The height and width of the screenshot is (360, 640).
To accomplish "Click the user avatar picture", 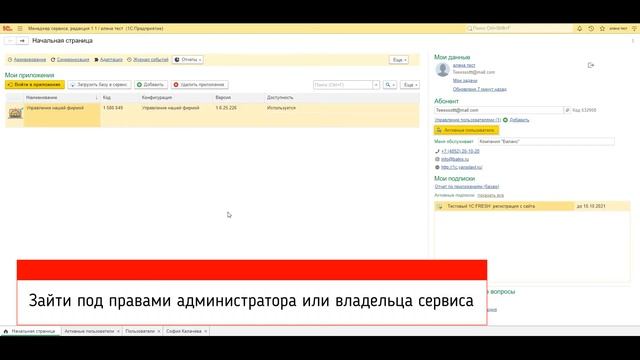I will [x=442, y=70].
